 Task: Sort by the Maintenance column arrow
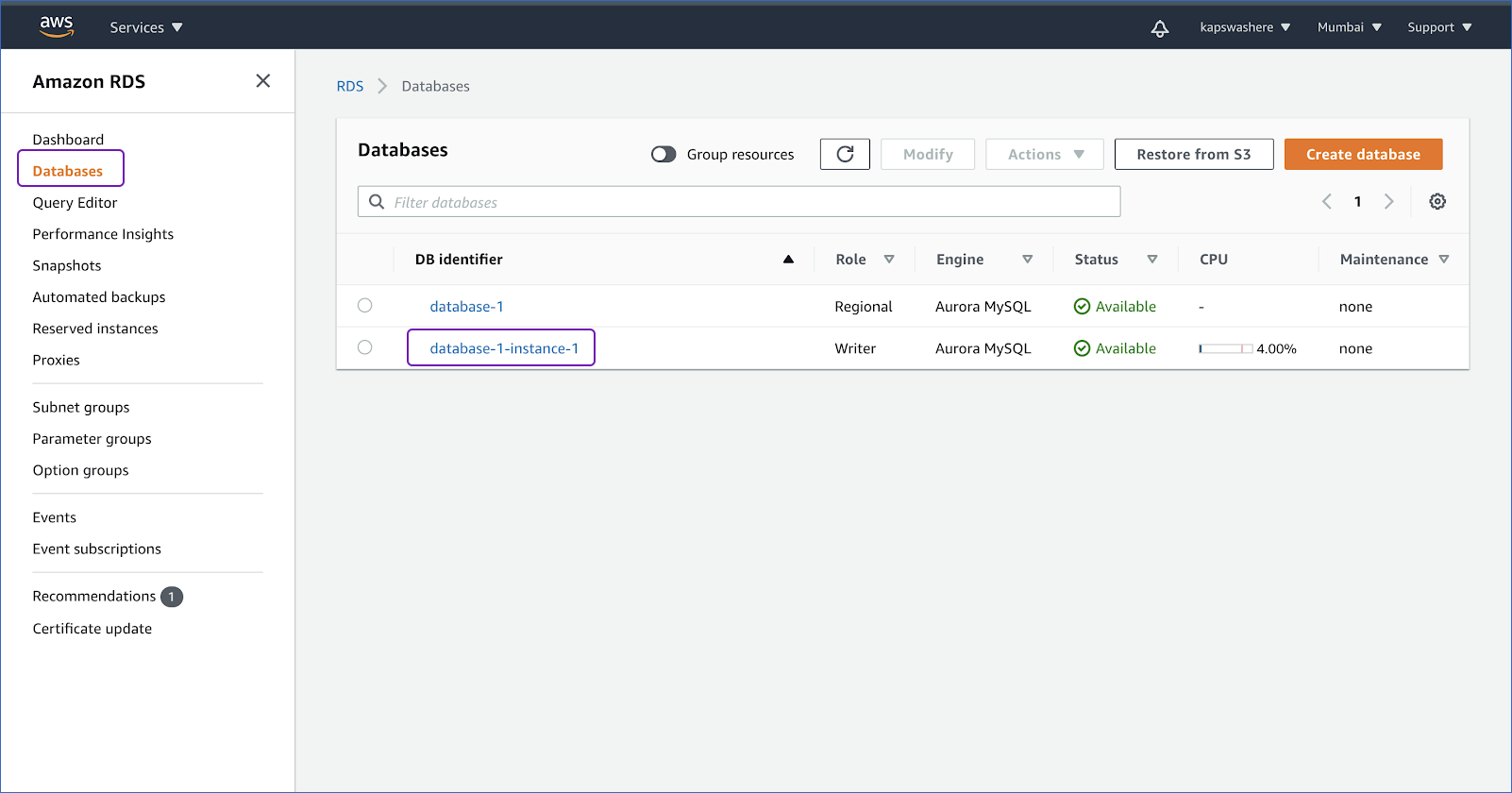coord(1444,260)
